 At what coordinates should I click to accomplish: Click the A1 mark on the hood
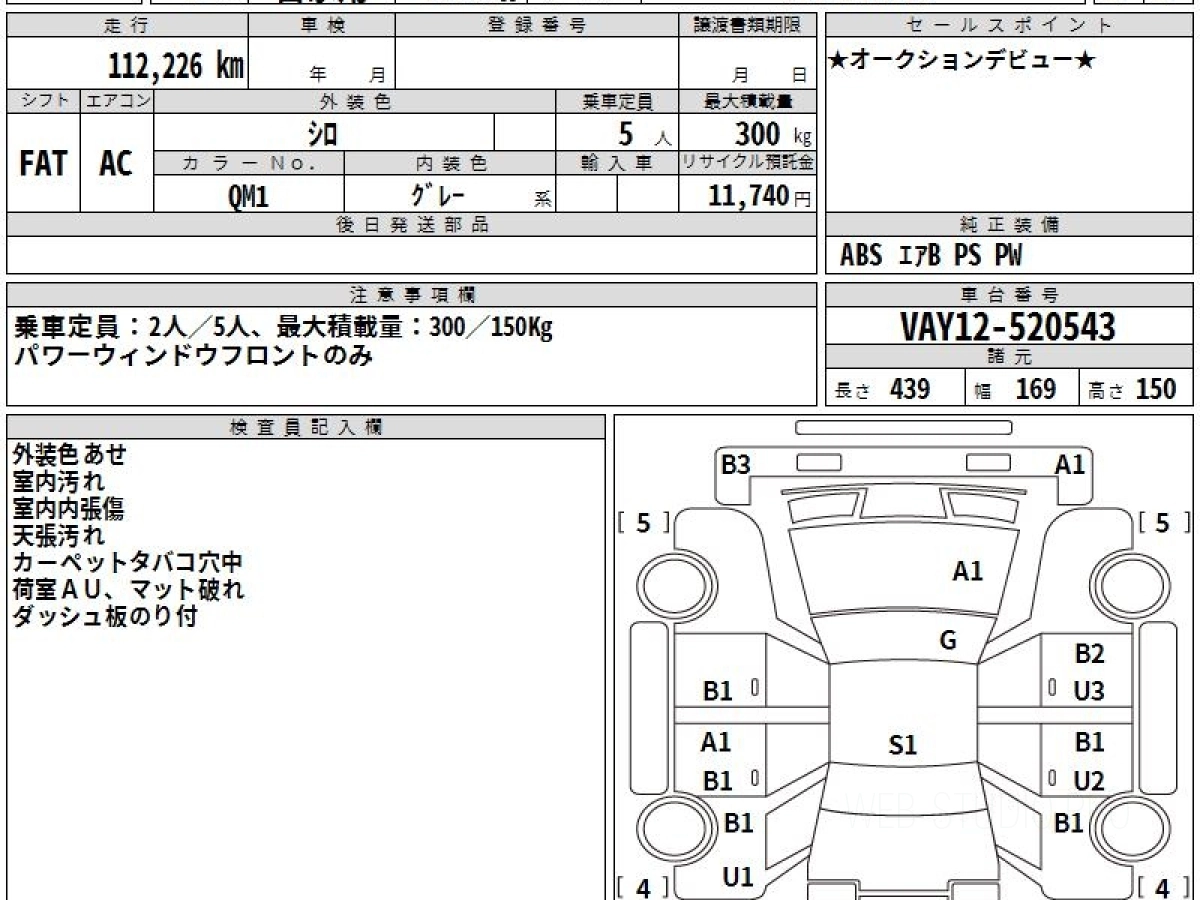point(967,571)
